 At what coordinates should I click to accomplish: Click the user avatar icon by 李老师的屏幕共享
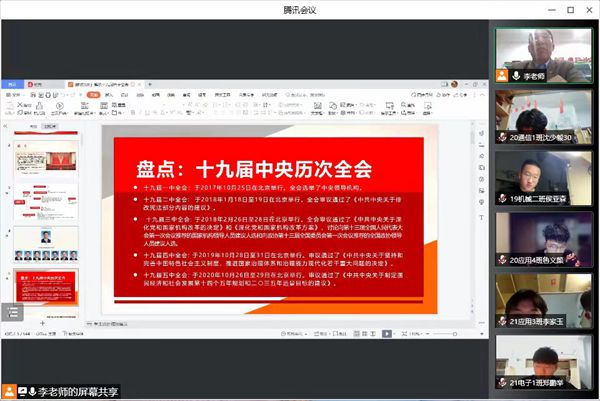[x=9, y=389]
